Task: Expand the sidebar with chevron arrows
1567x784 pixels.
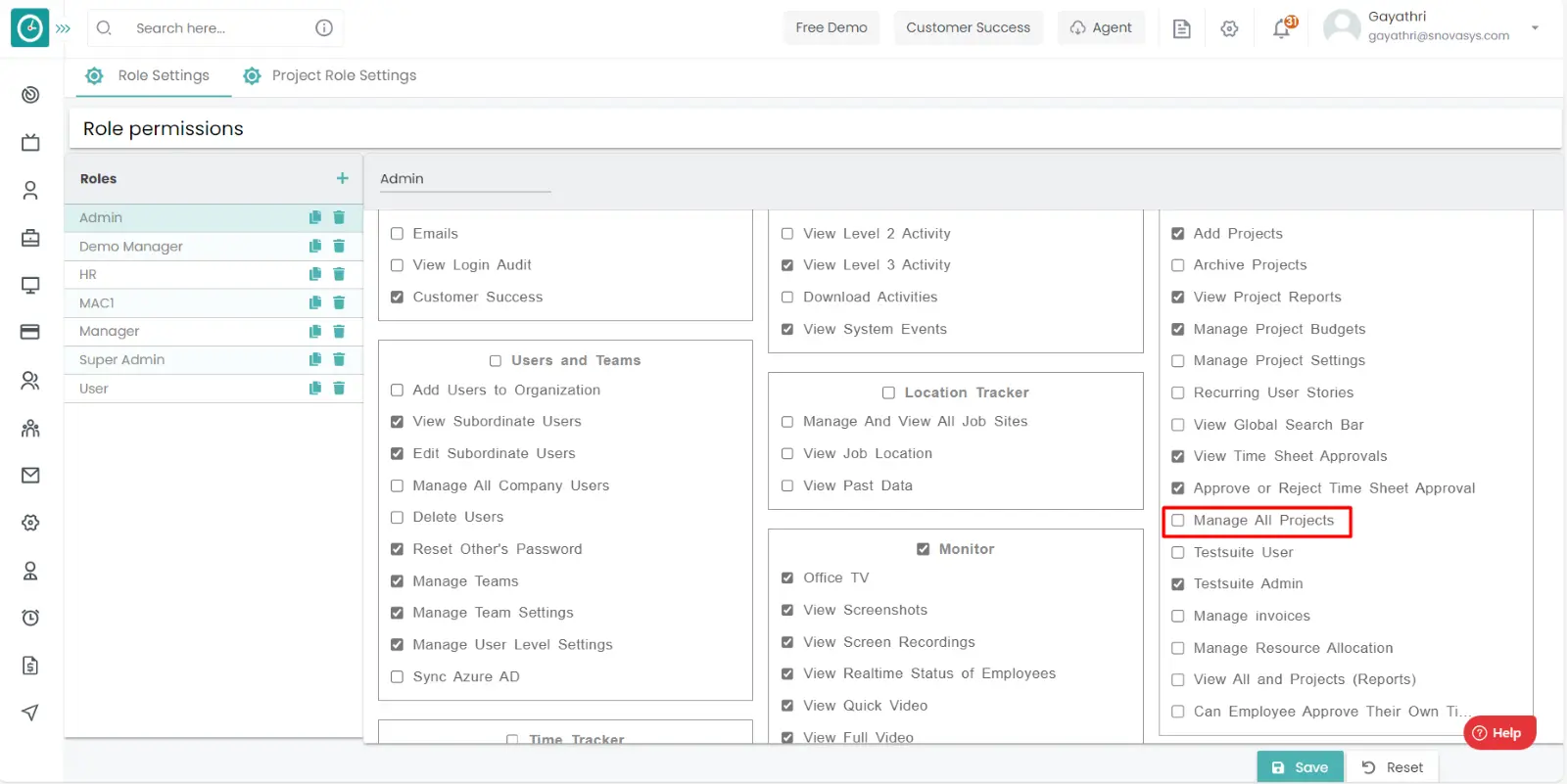Action: (64, 28)
